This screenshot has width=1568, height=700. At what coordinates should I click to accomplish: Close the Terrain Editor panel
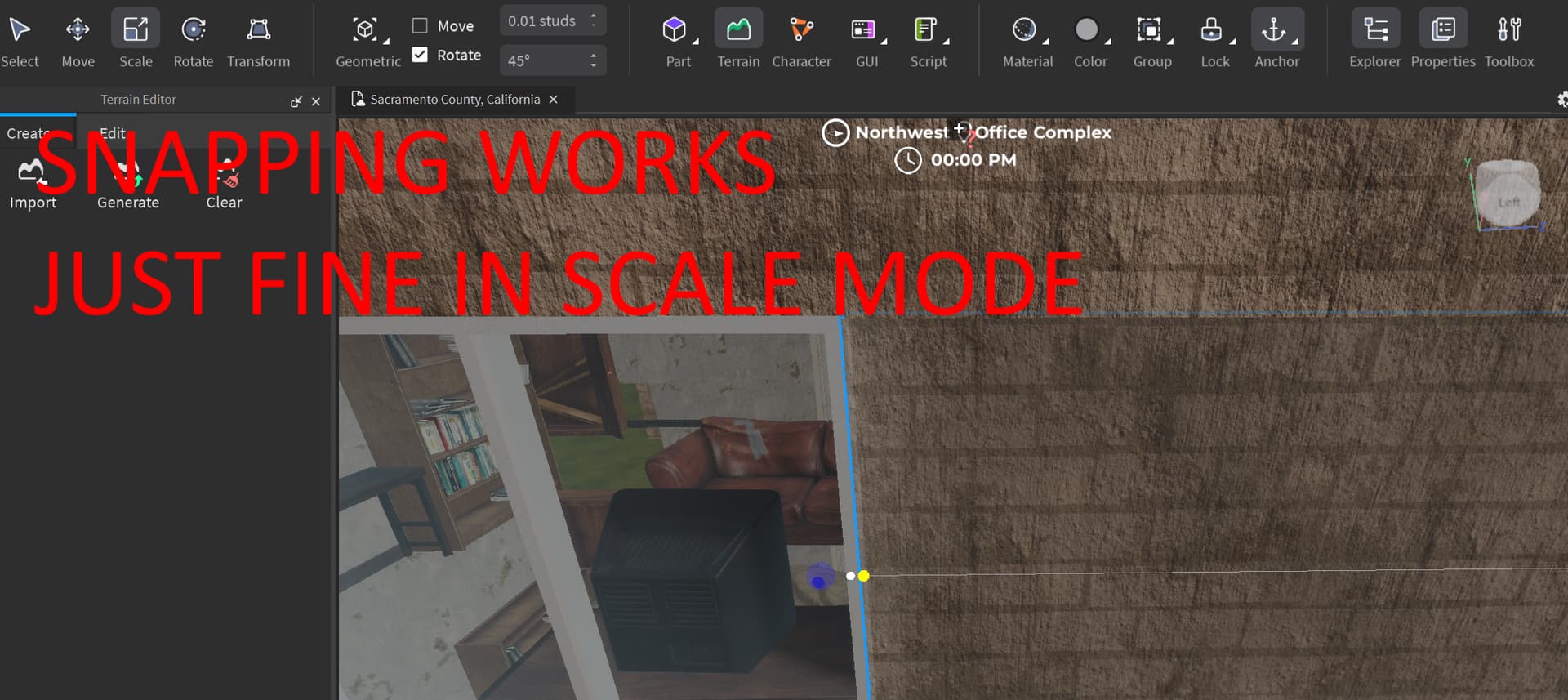(x=316, y=101)
